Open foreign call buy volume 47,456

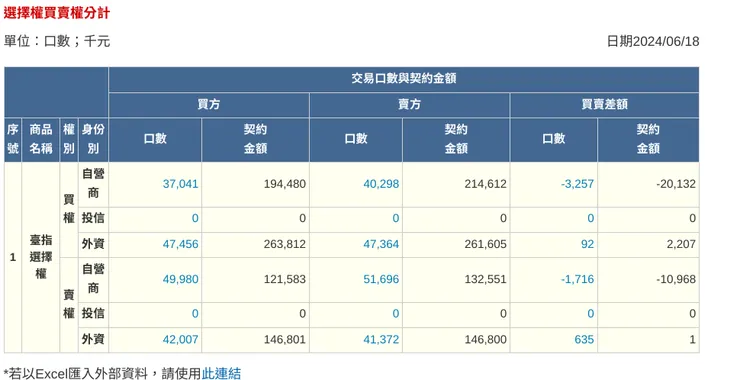pos(180,244)
